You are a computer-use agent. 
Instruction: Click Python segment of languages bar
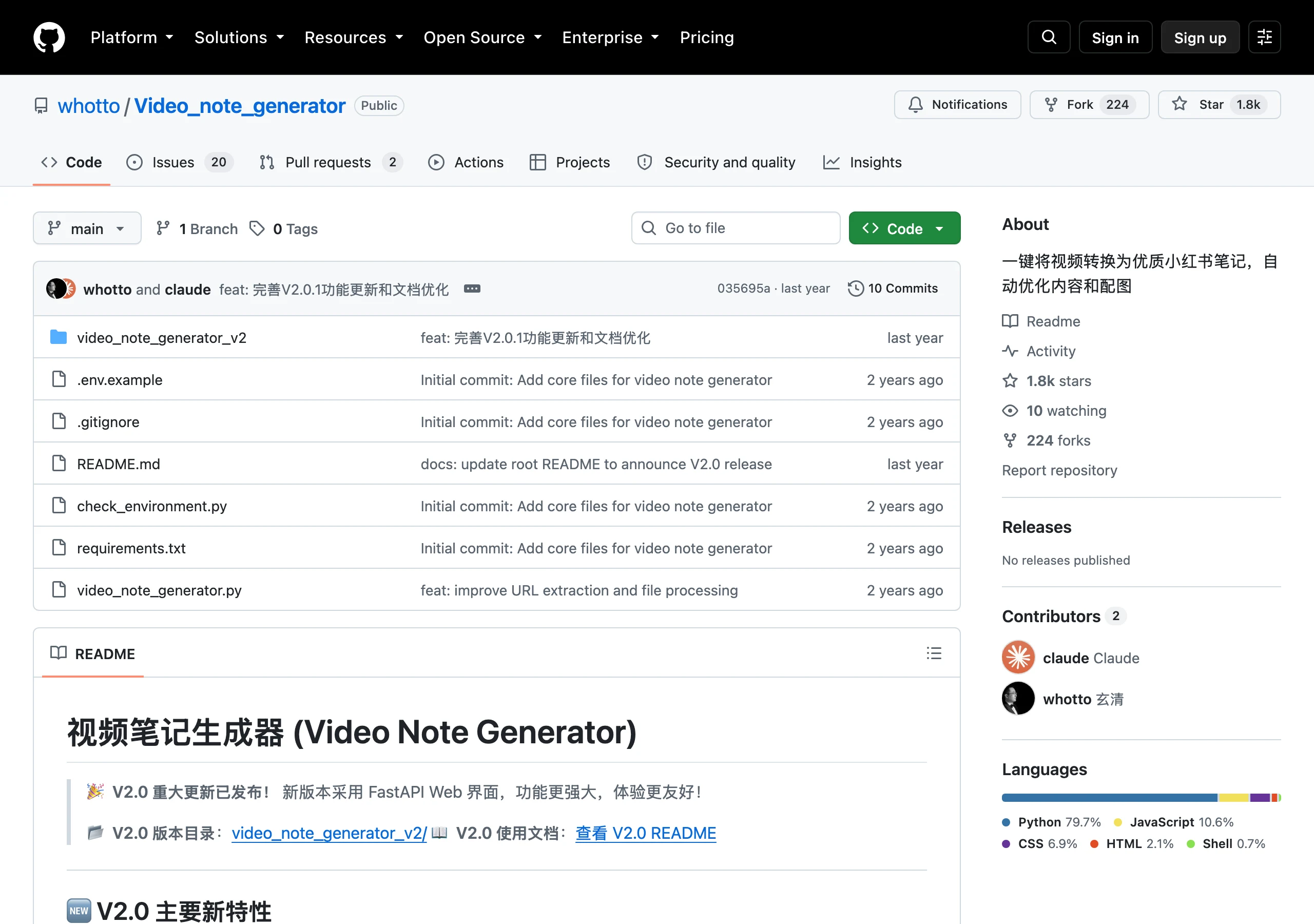click(1109, 798)
